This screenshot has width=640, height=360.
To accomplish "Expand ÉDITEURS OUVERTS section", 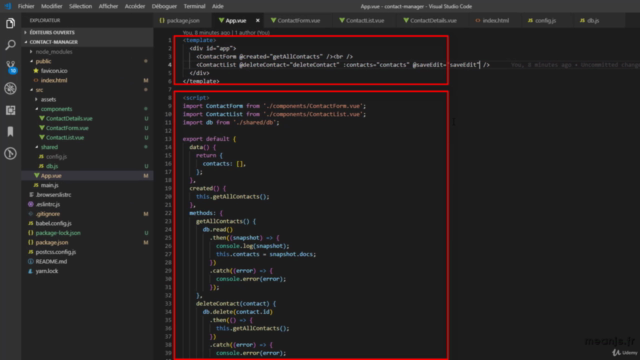I will pyautogui.click(x=87, y=32).
